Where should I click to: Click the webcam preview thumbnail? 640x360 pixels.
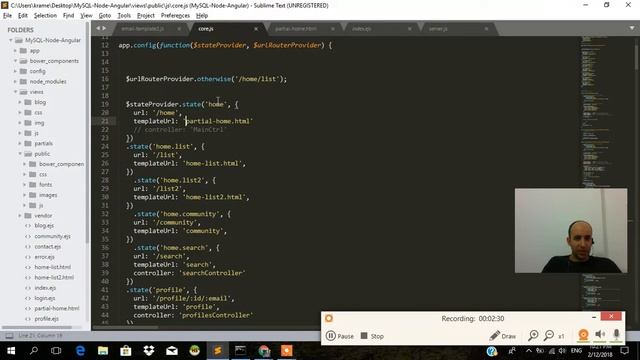[571, 231]
